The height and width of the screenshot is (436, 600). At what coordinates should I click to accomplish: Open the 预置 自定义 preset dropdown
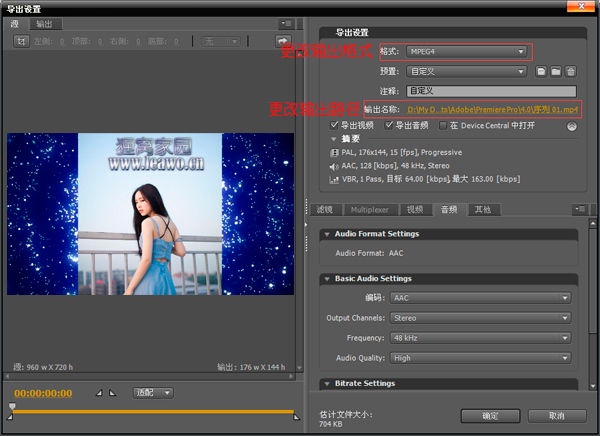click(x=466, y=72)
